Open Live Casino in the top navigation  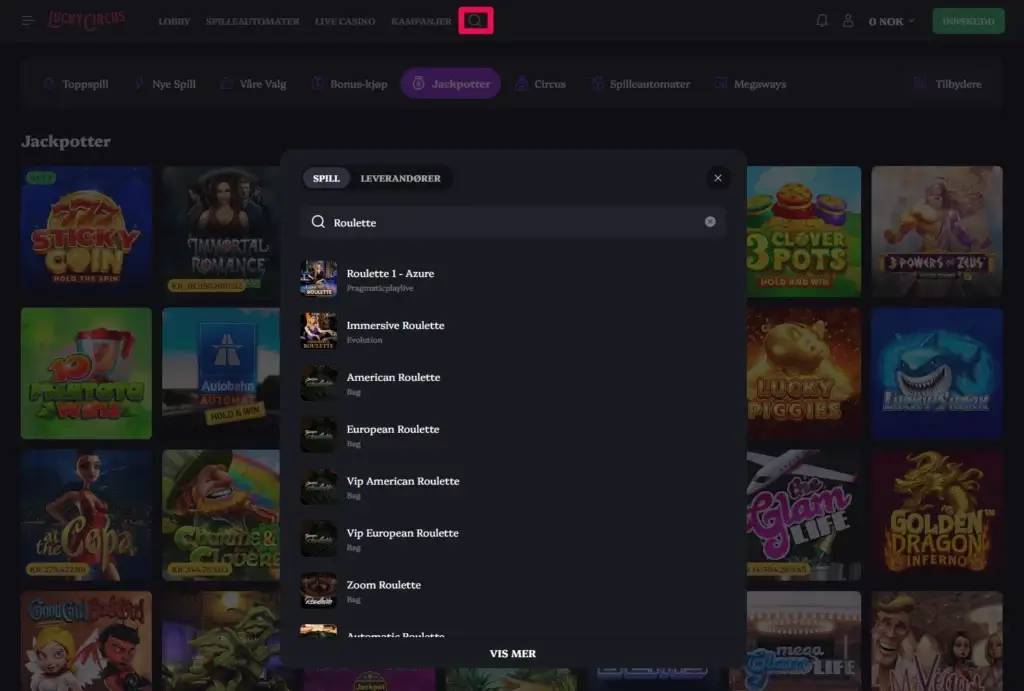345,22
